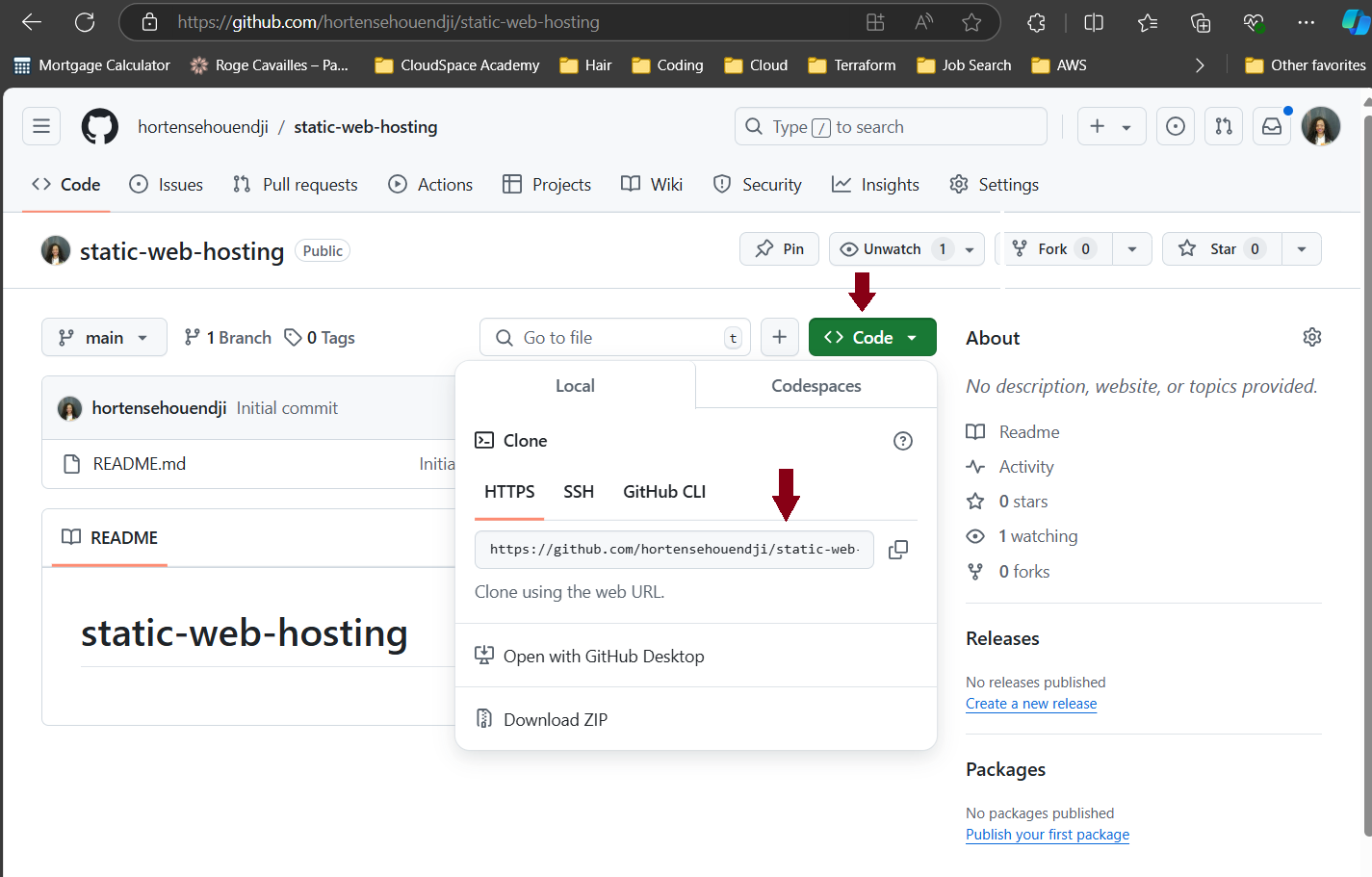Toggle the browser split screen icon
Screen dimensions: 1372x877
coord(1094,22)
